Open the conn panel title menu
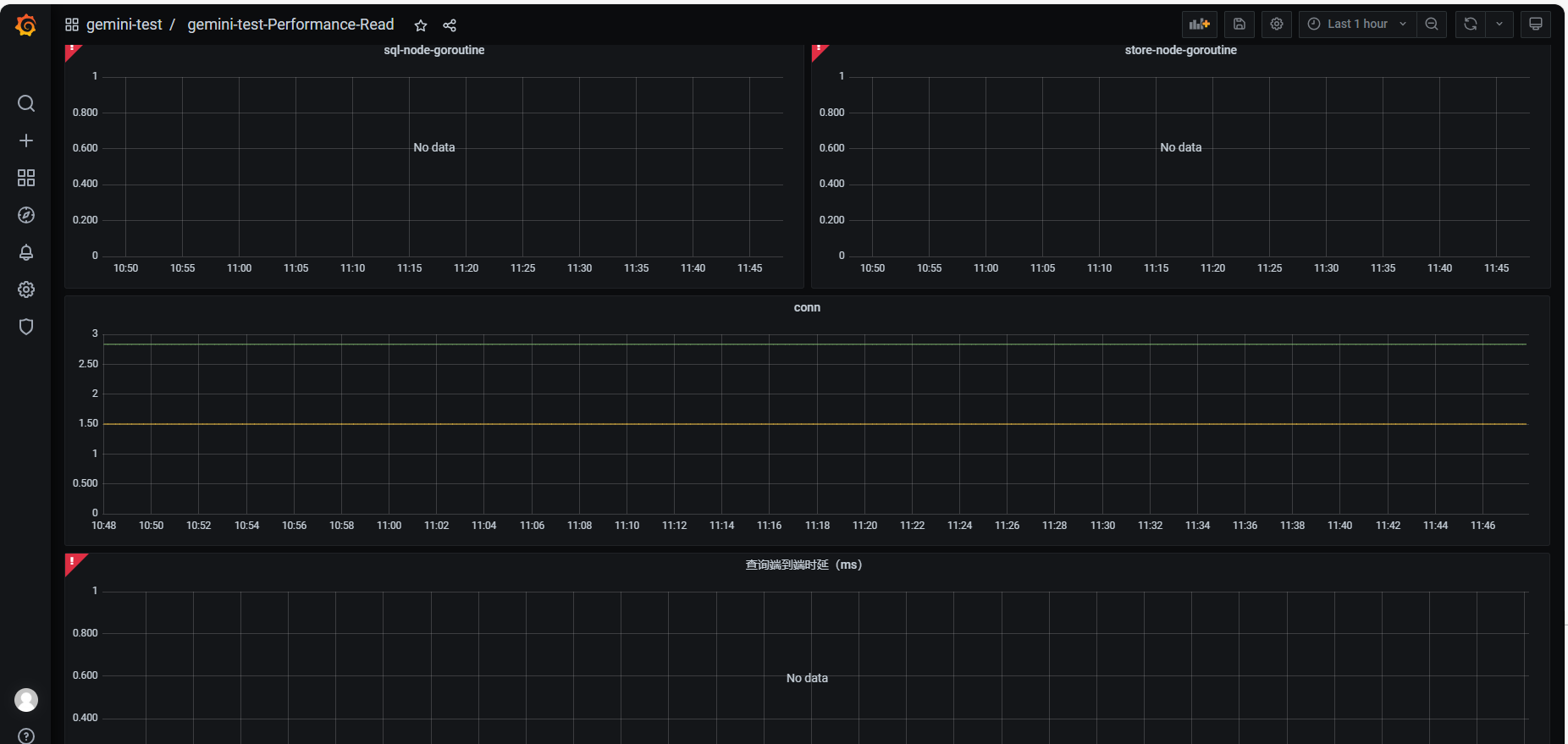The height and width of the screenshot is (744, 1568). [807, 307]
